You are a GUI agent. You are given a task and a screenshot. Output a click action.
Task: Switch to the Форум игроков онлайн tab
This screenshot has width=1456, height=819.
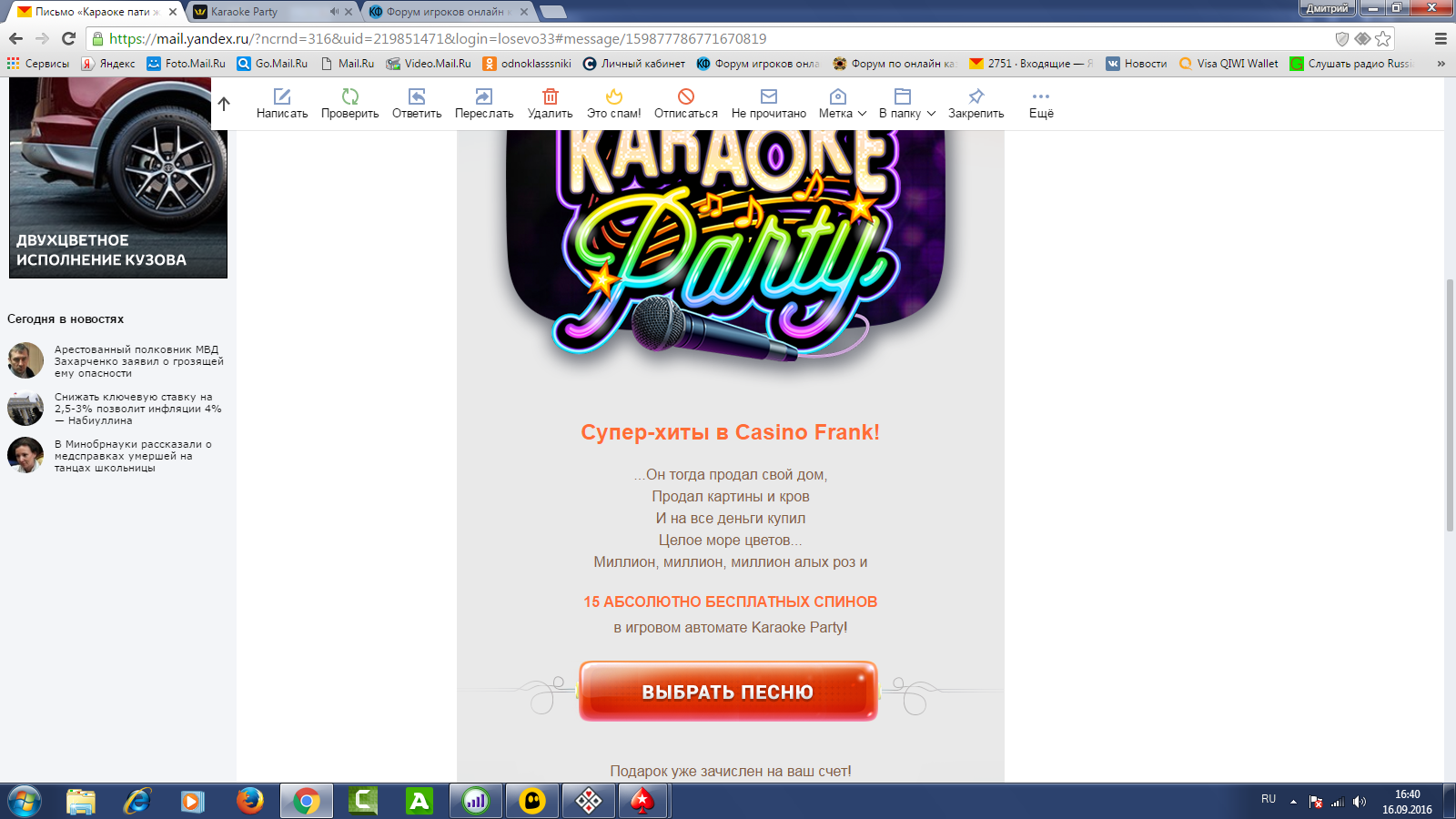(444, 12)
